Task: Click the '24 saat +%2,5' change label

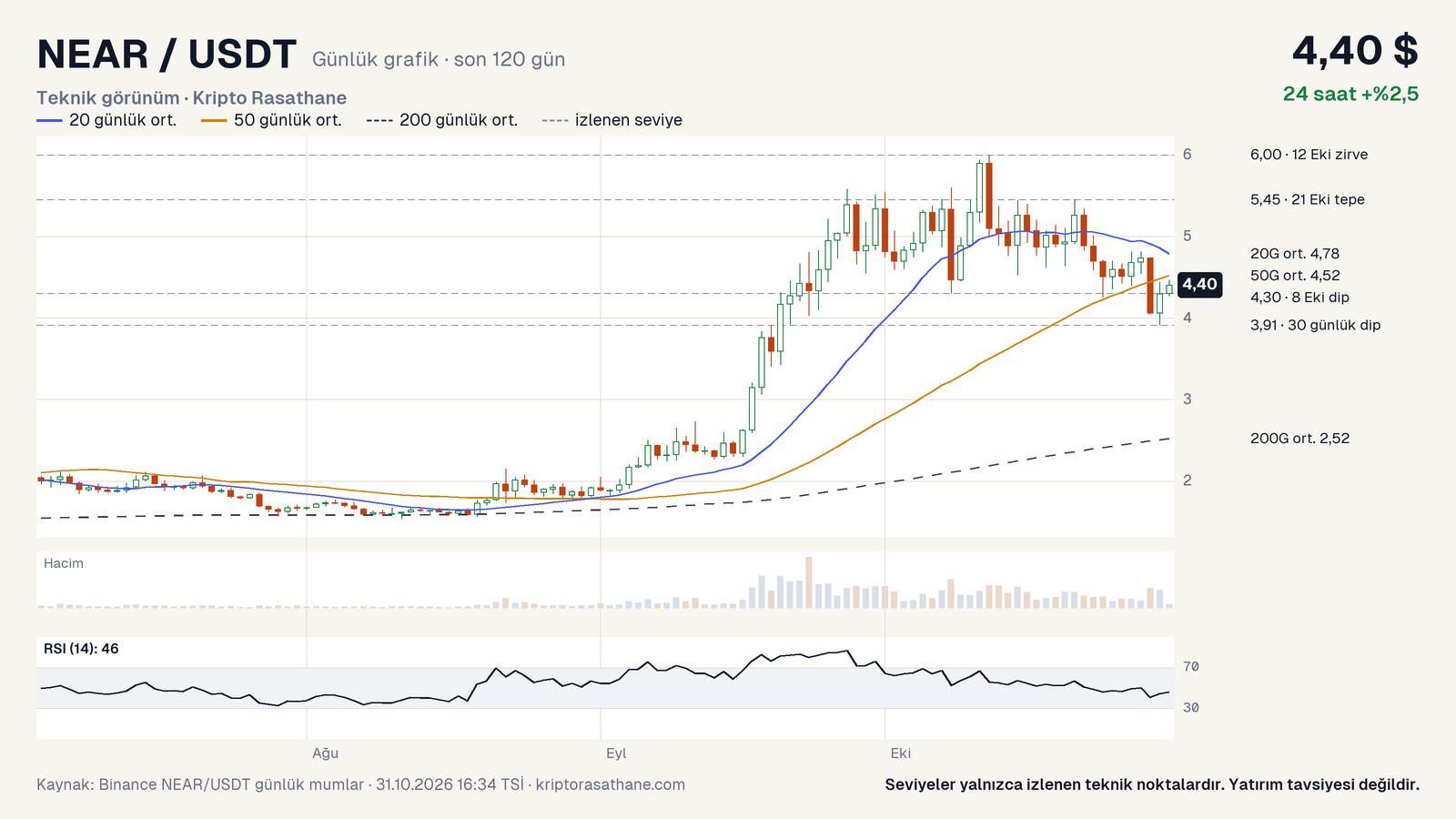Action: click(1350, 94)
